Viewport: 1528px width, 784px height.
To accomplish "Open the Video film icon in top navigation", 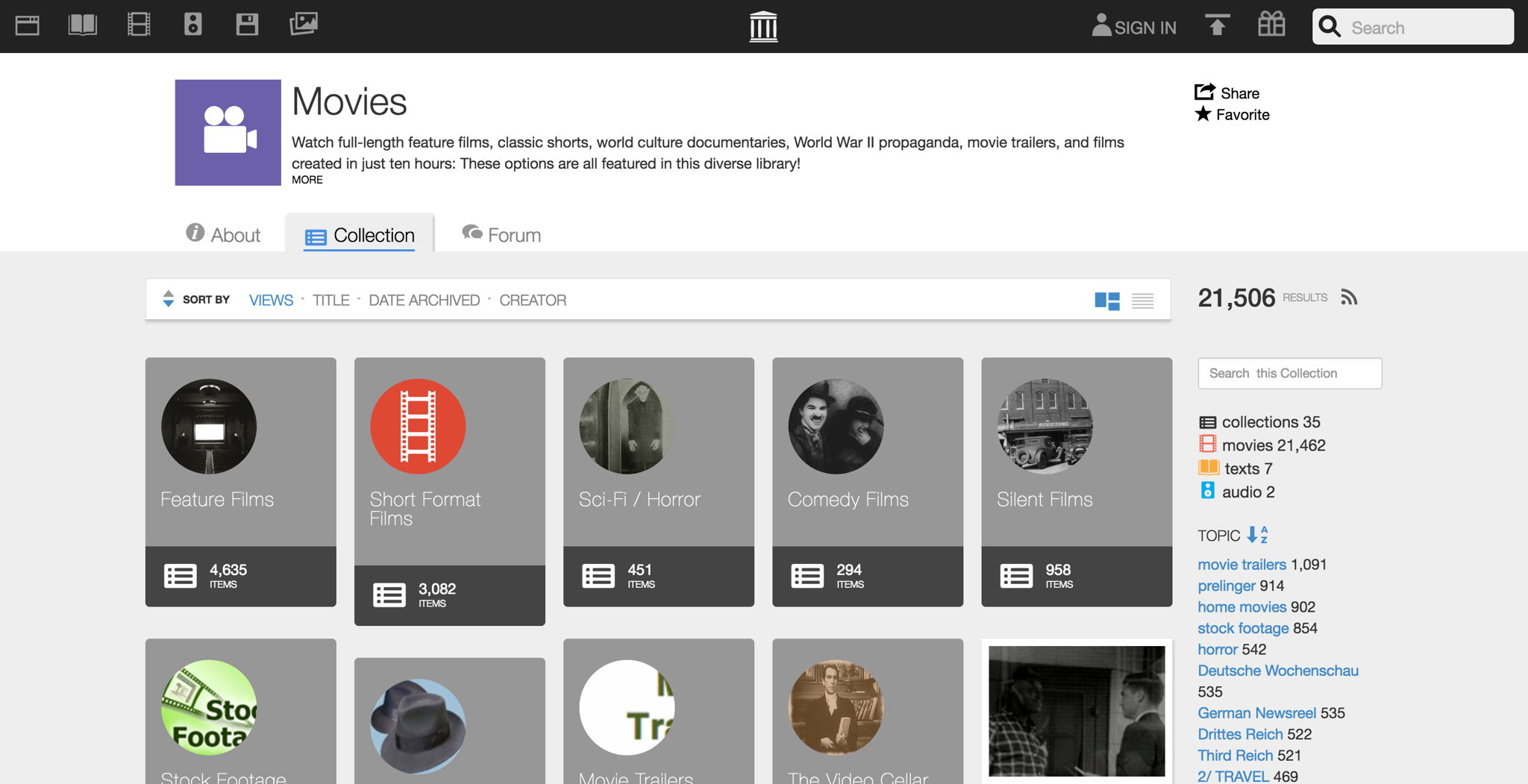I will click(139, 25).
